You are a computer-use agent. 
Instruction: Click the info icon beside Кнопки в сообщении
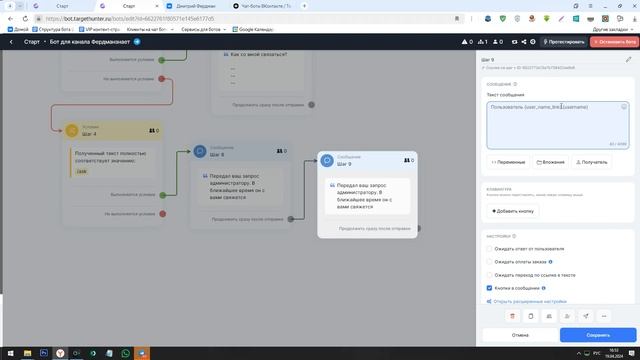(543, 288)
